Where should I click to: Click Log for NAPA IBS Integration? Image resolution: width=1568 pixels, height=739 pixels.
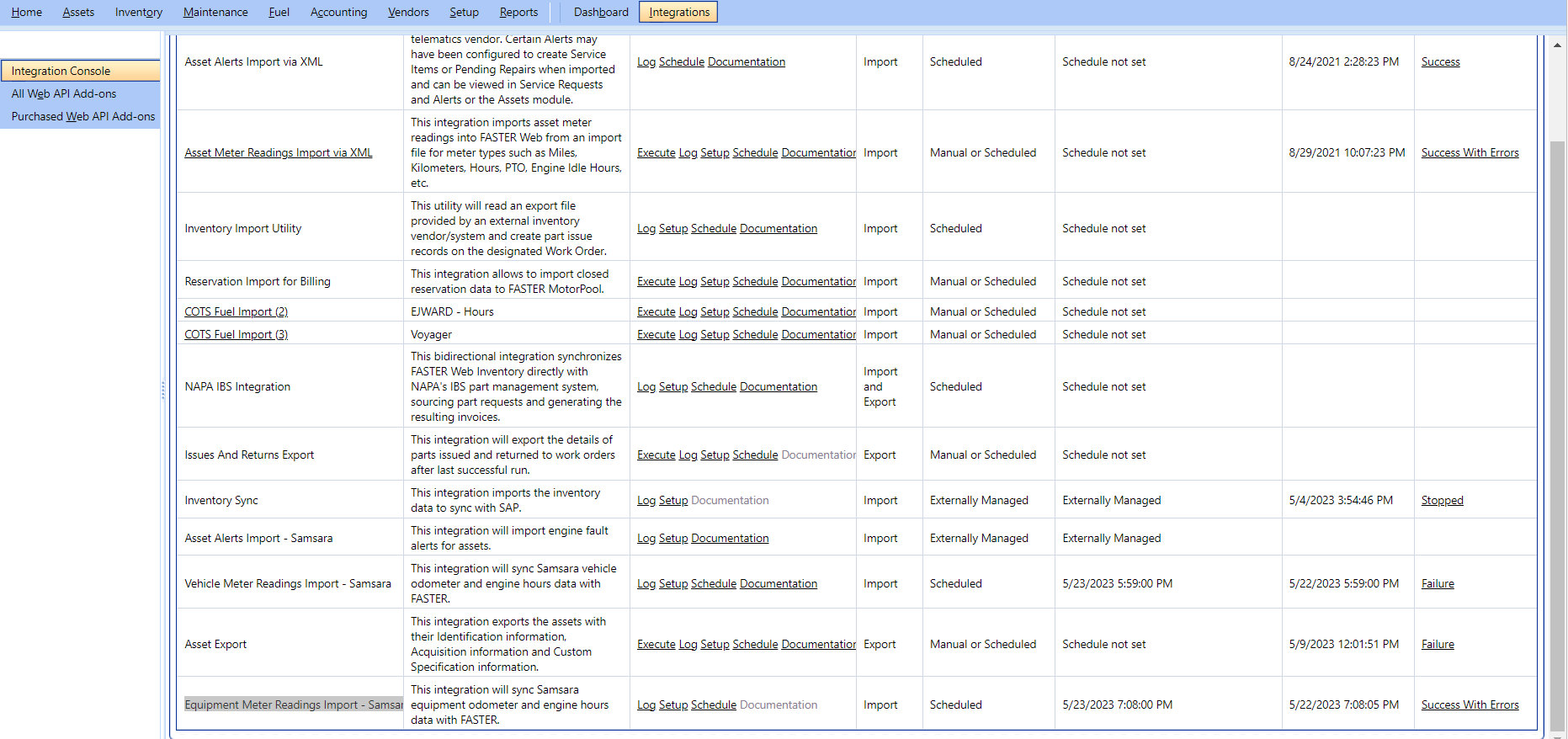point(646,386)
